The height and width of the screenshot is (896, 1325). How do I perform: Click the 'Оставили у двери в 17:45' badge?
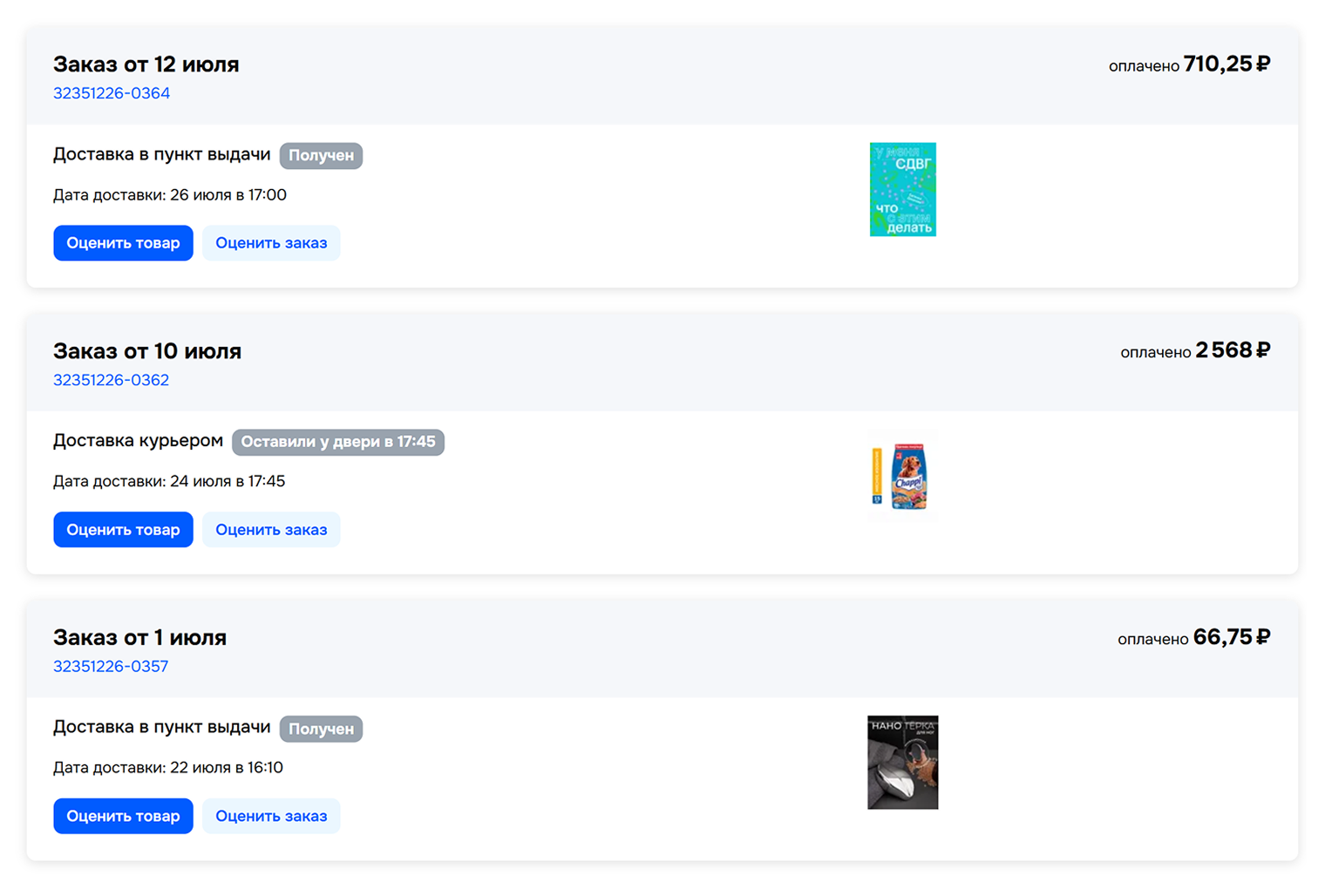338,442
